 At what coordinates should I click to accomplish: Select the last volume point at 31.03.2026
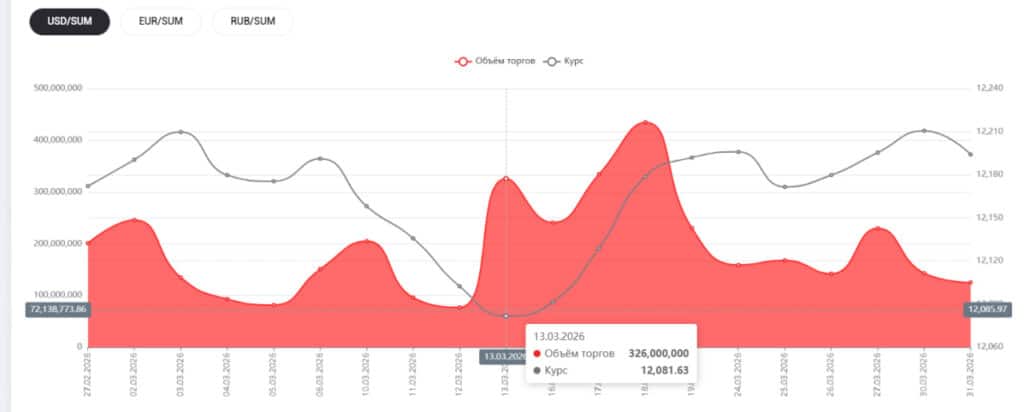click(970, 283)
